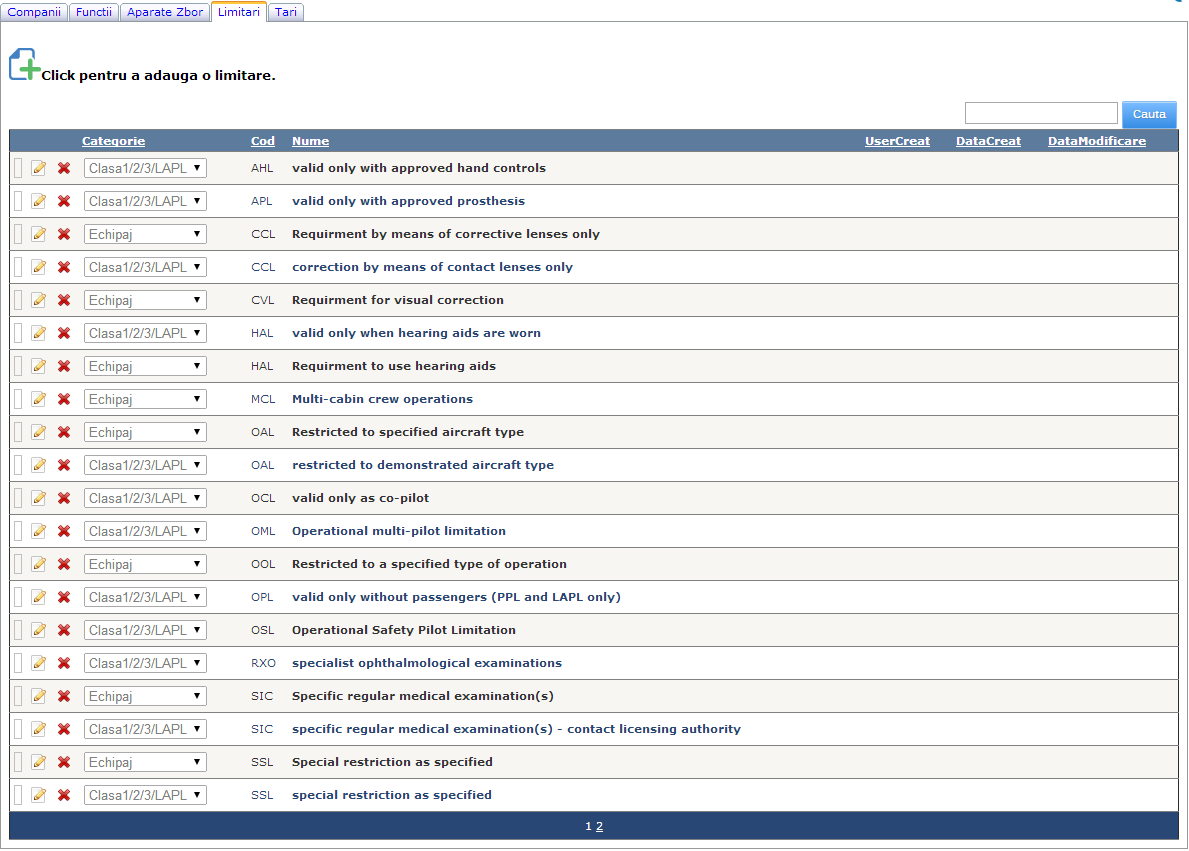
Task: Edit the Multi-cabin crew operations entry
Action: coord(39,399)
